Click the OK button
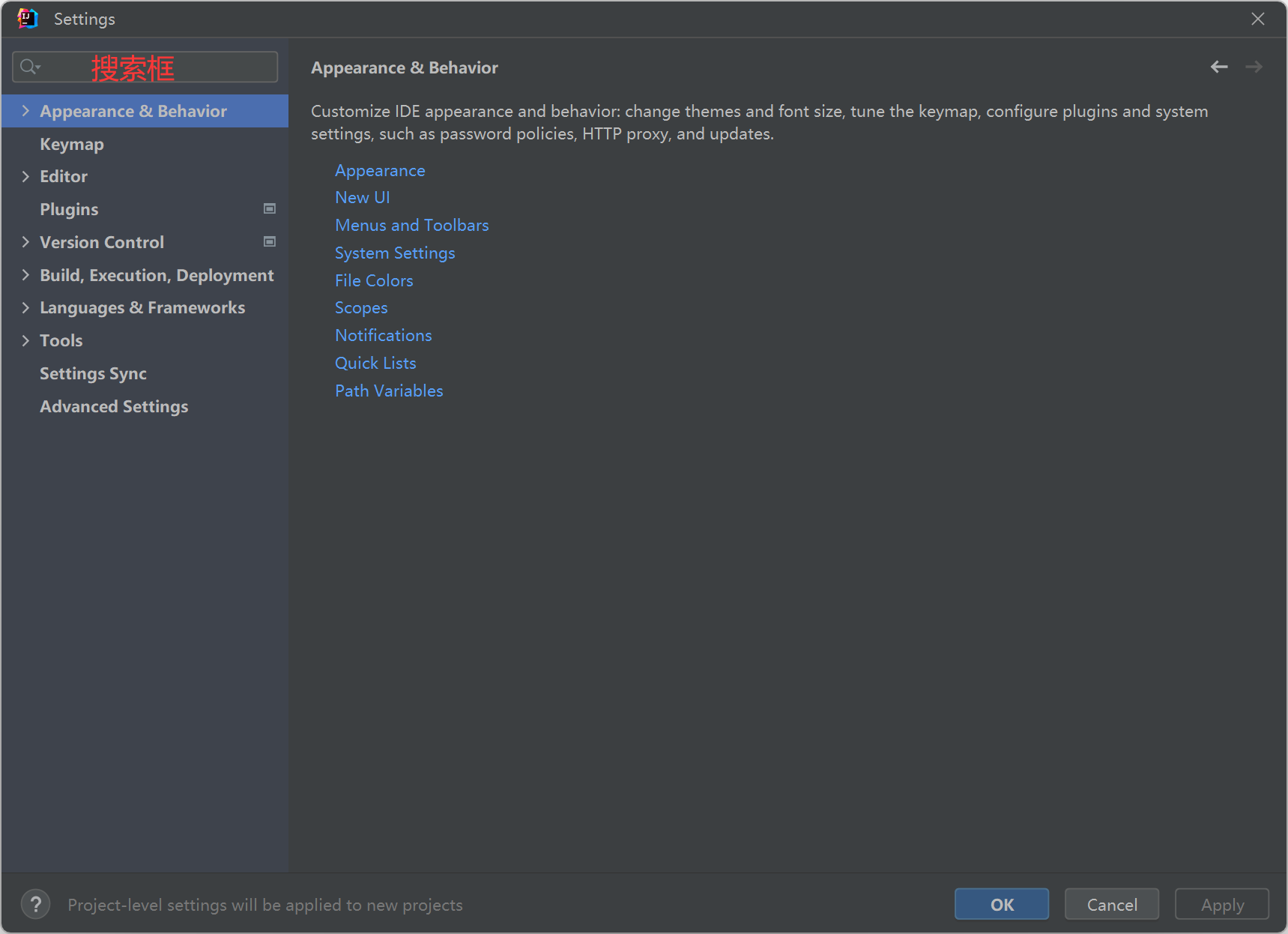 tap(1002, 904)
